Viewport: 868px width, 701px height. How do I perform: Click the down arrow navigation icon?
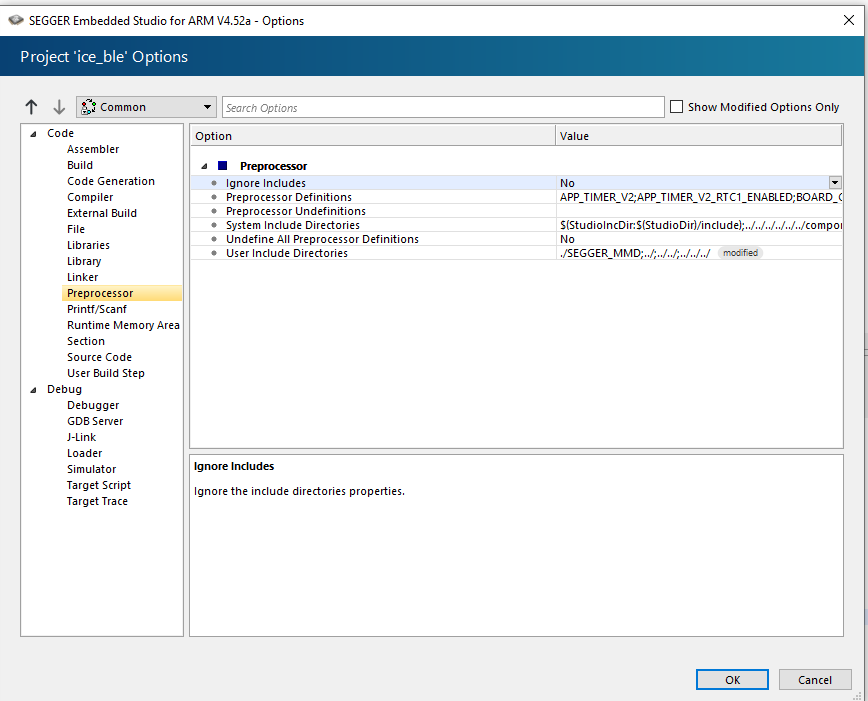click(59, 107)
